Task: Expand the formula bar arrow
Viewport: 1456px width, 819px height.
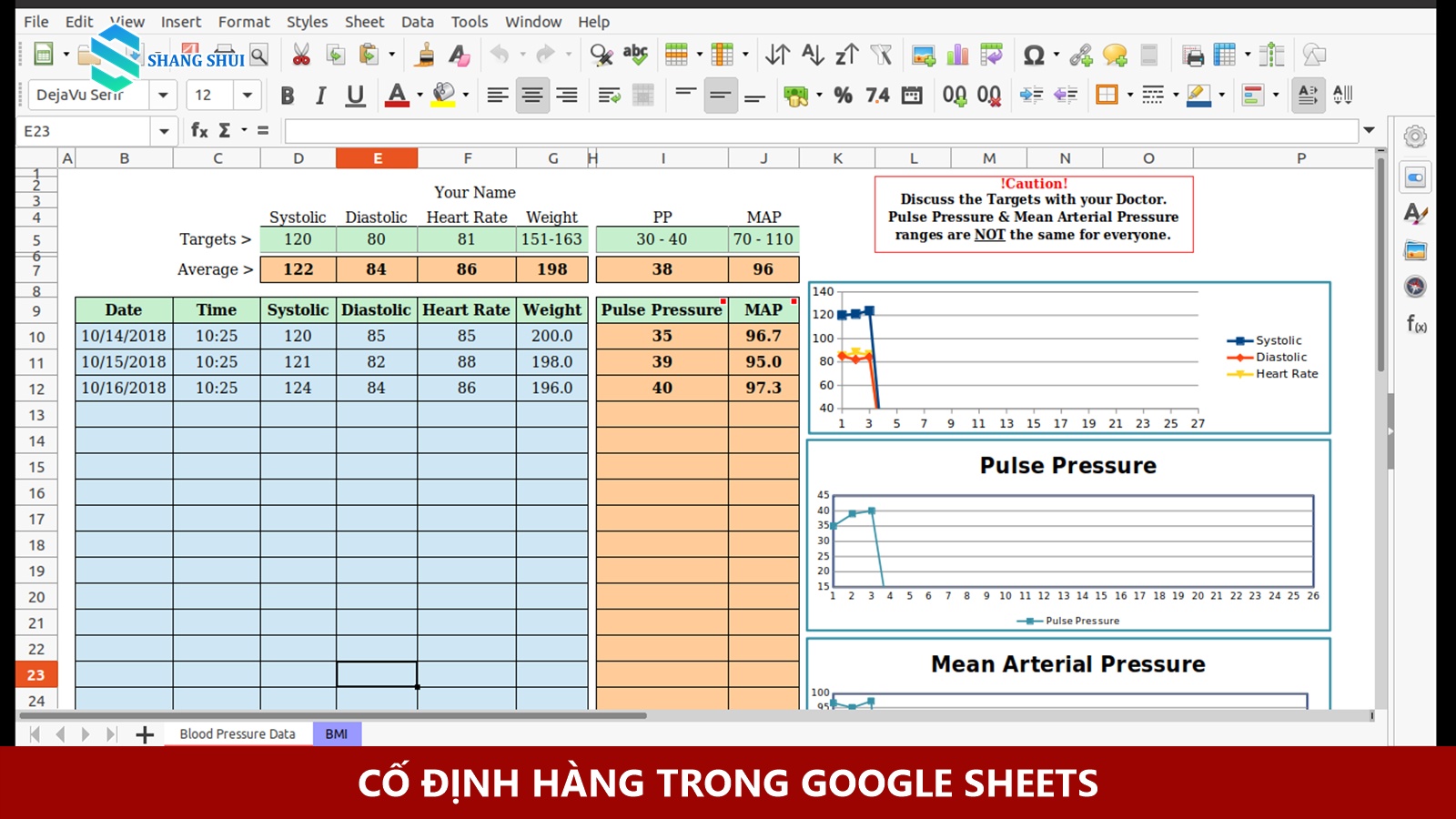Action: (1369, 130)
